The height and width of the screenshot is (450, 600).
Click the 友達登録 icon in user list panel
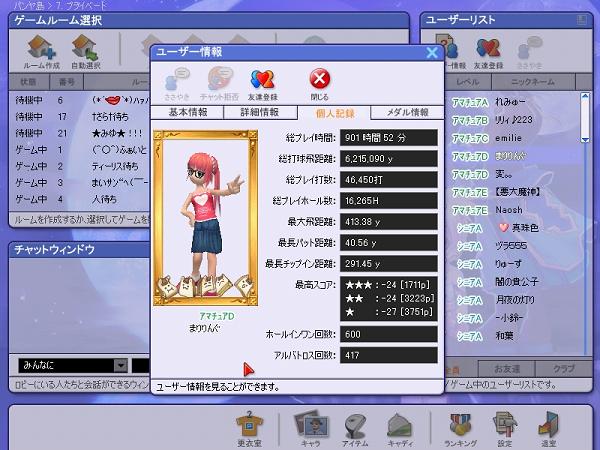pos(488,54)
